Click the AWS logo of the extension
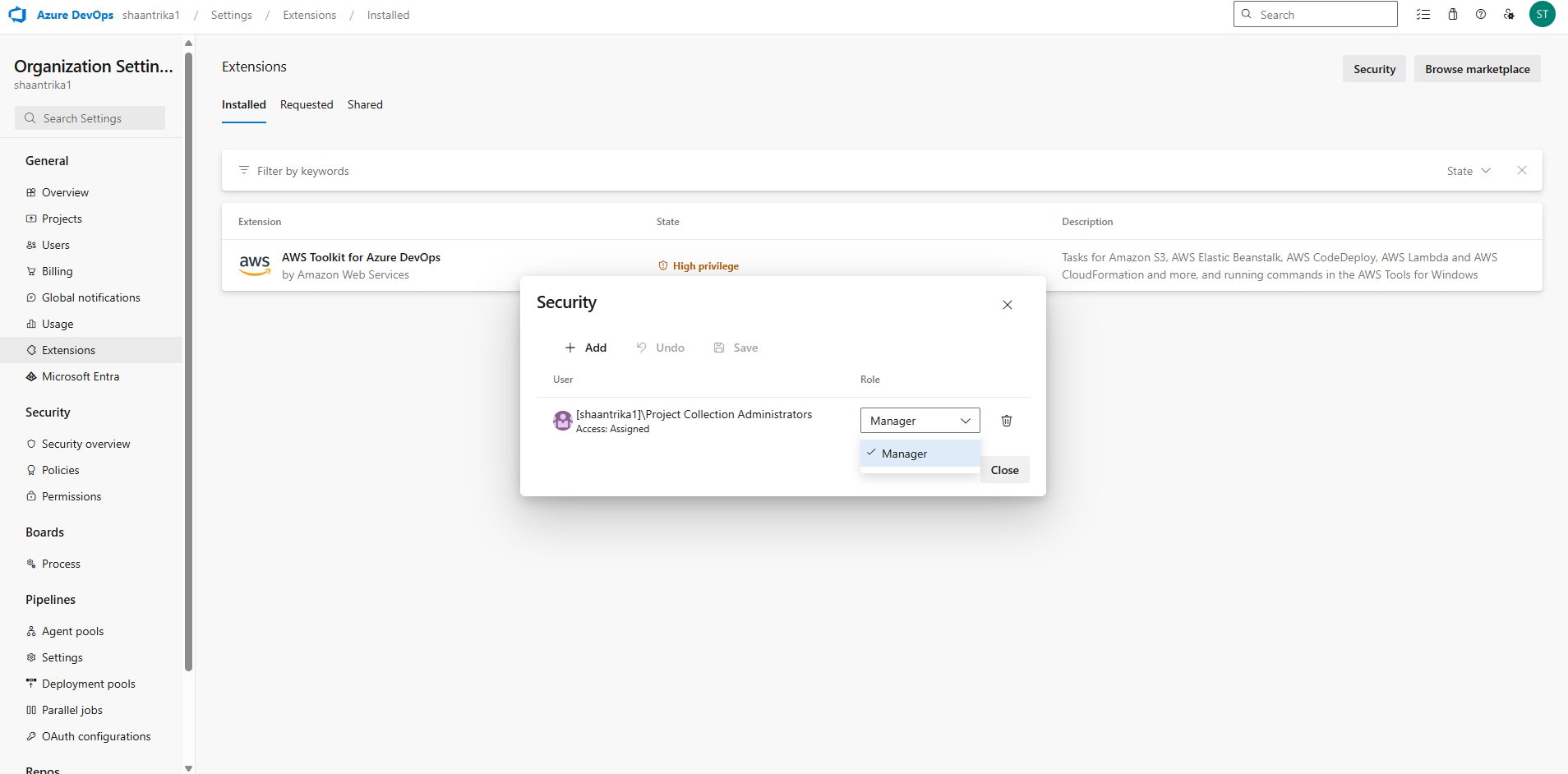1568x774 pixels. [255, 265]
